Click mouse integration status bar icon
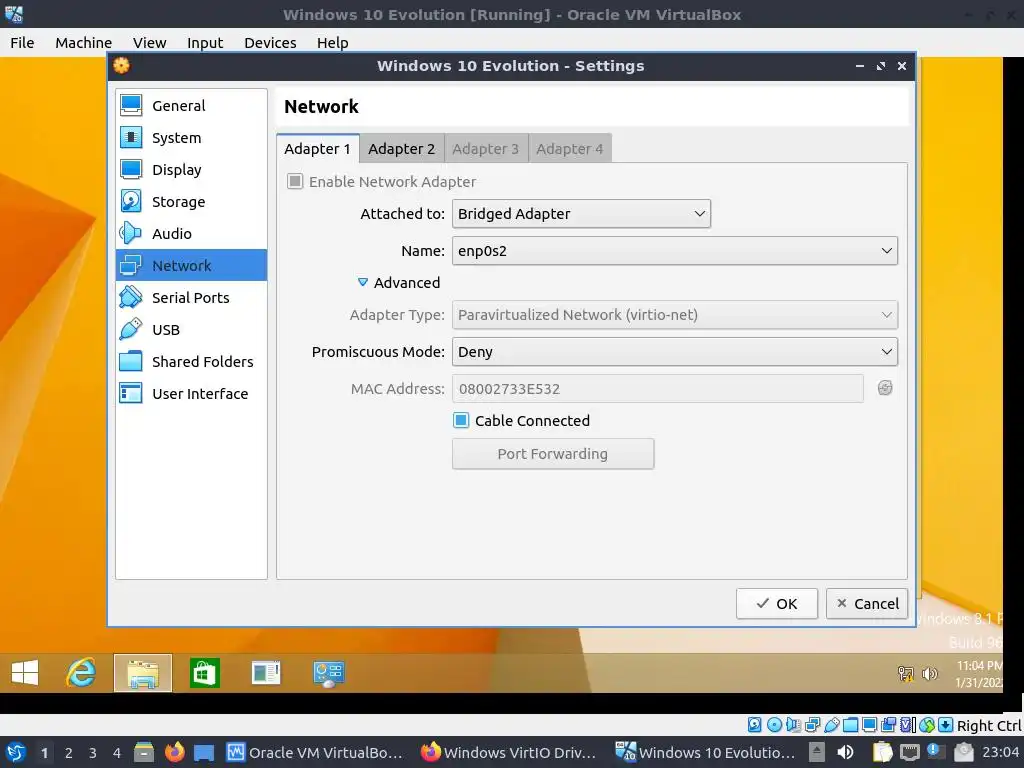 (927, 725)
